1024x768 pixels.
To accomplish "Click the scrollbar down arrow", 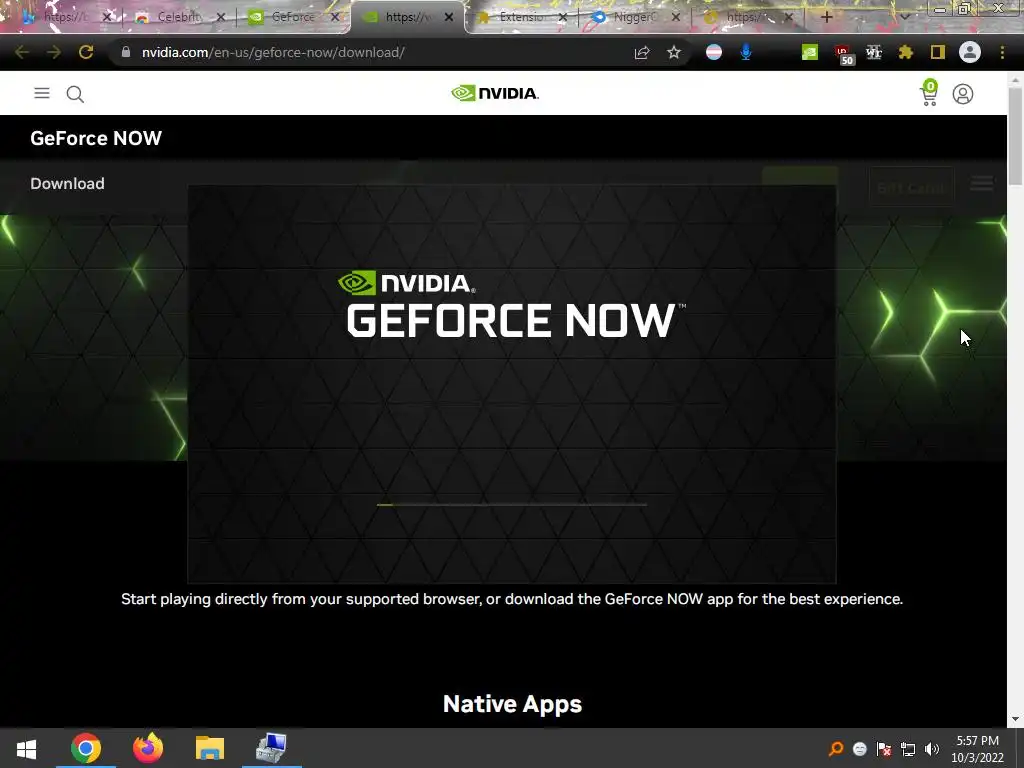I will pos(1015,719).
